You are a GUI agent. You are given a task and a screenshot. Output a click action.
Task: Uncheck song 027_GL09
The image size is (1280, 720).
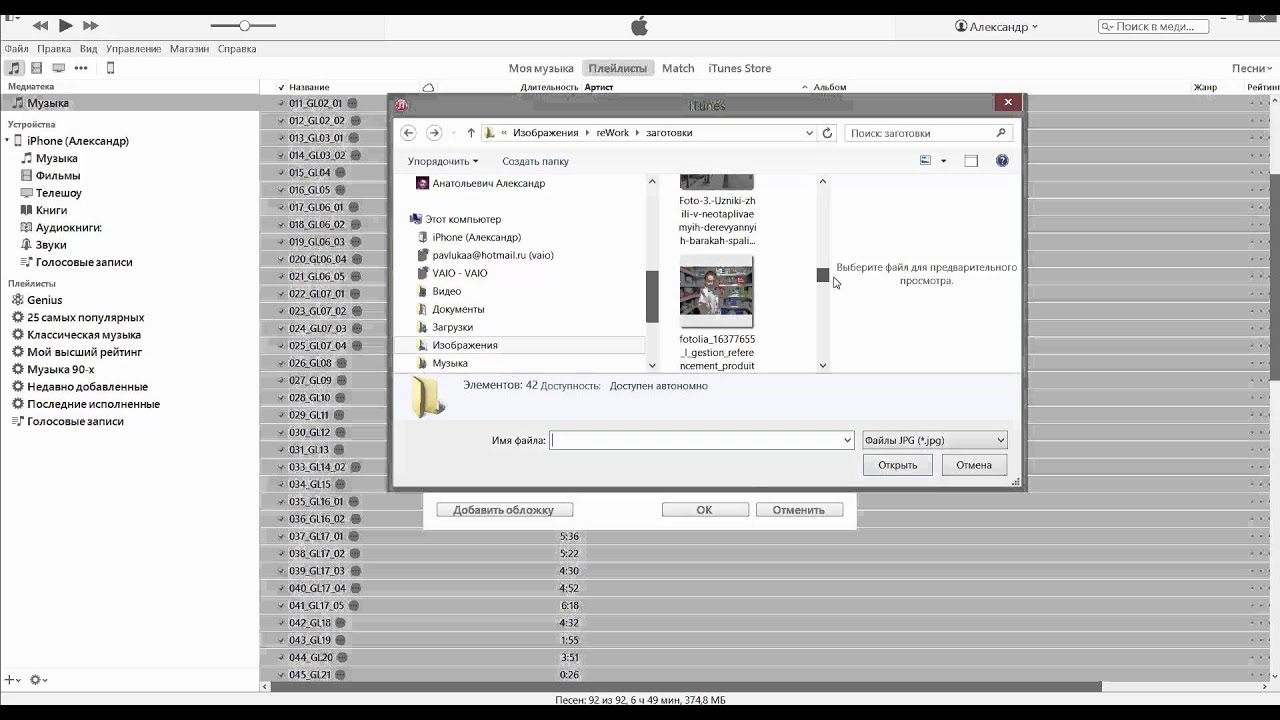point(282,381)
